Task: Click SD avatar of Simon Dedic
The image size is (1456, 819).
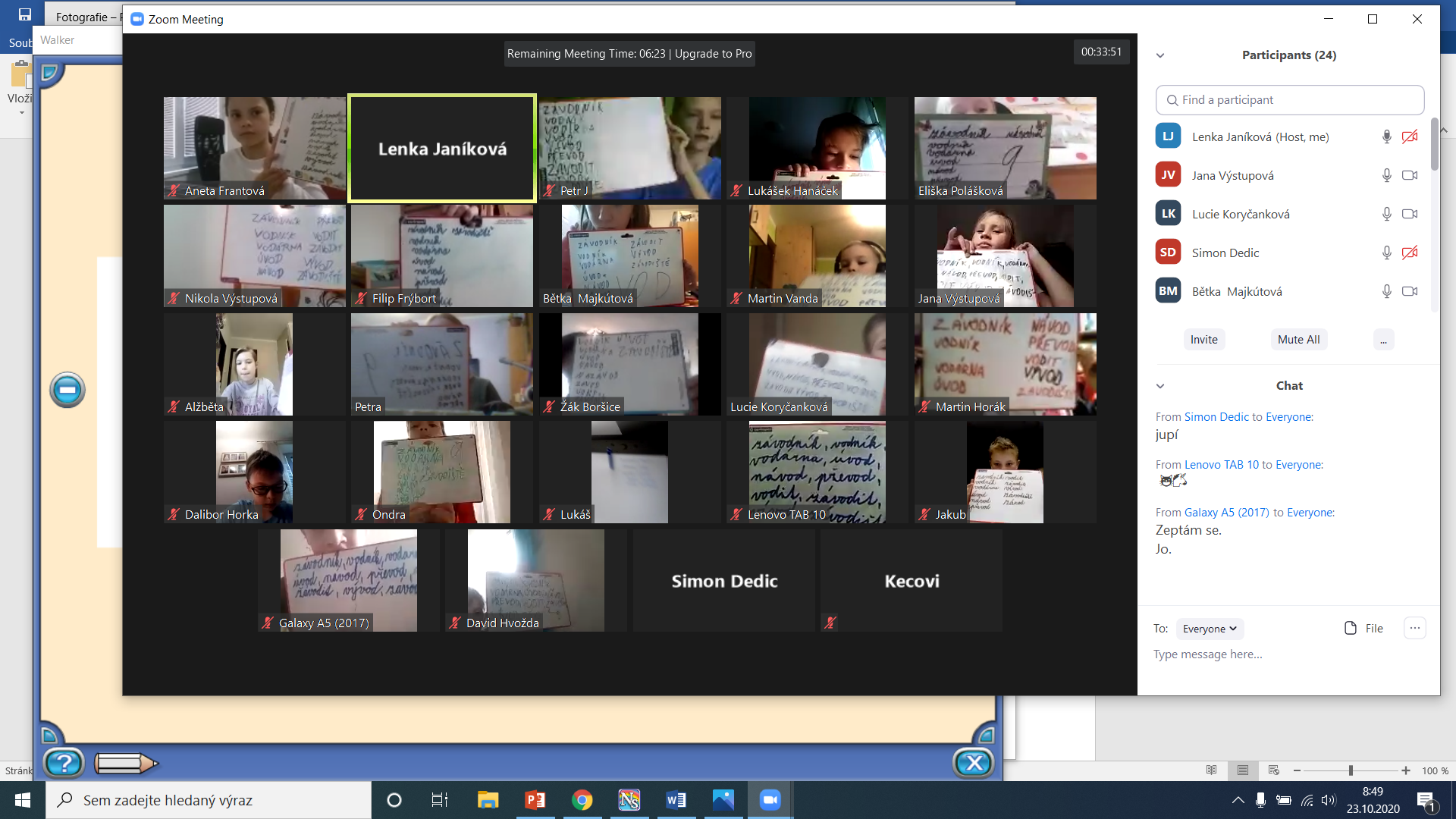Action: [x=1168, y=253]
